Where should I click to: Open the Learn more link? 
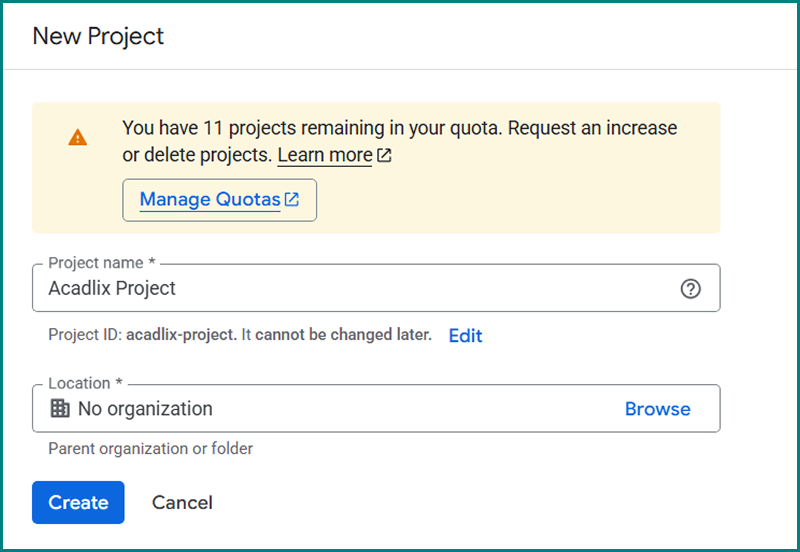coord(325,155)
